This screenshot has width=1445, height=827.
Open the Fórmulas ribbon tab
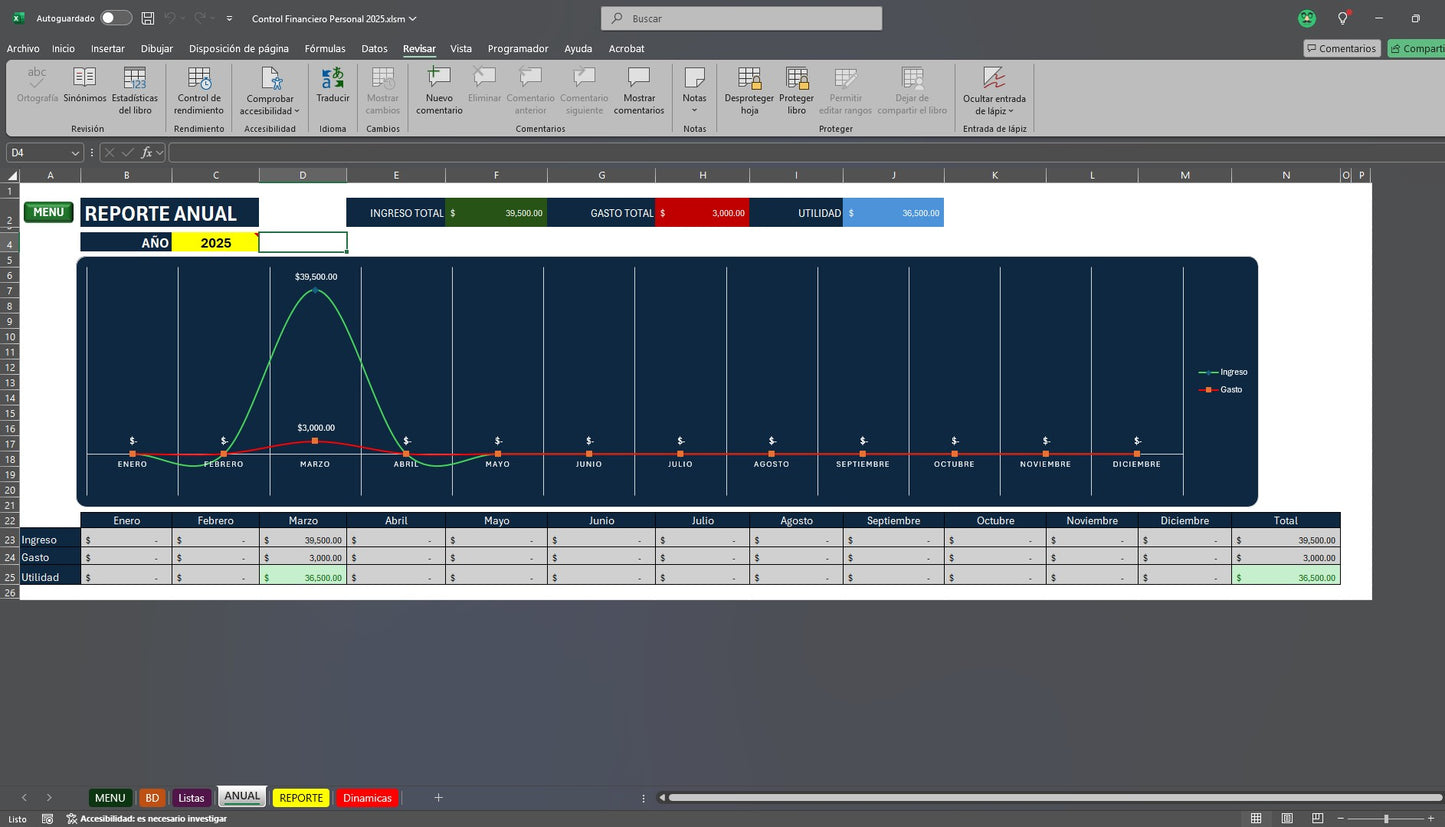pos(325,48)
